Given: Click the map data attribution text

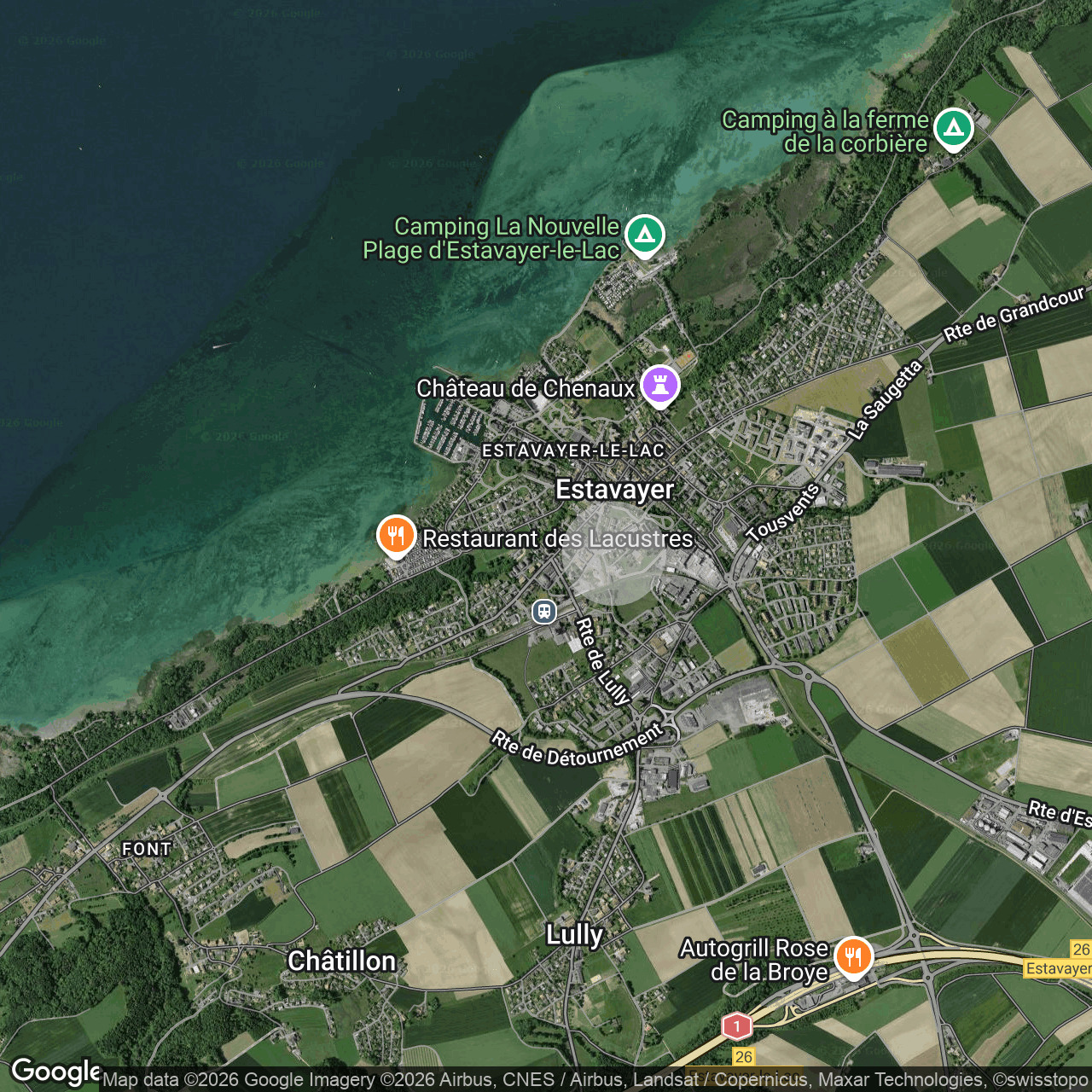Looking at the screenshot, I should coord(595,1080).
